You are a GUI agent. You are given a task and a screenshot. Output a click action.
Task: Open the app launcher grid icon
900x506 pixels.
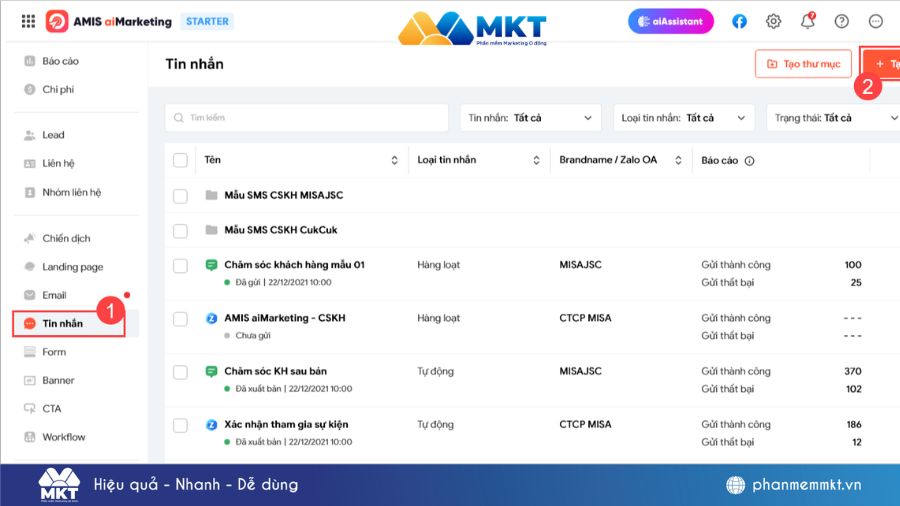click(28, 21)
